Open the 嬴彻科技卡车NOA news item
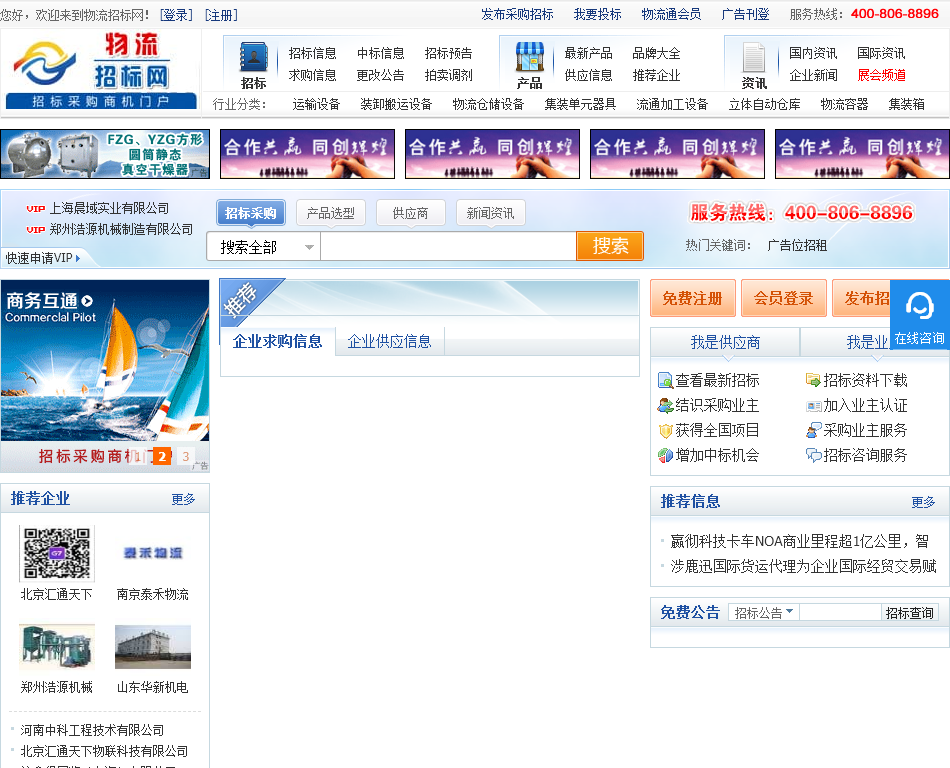This screenshot has height=768, width=950. 800,541
